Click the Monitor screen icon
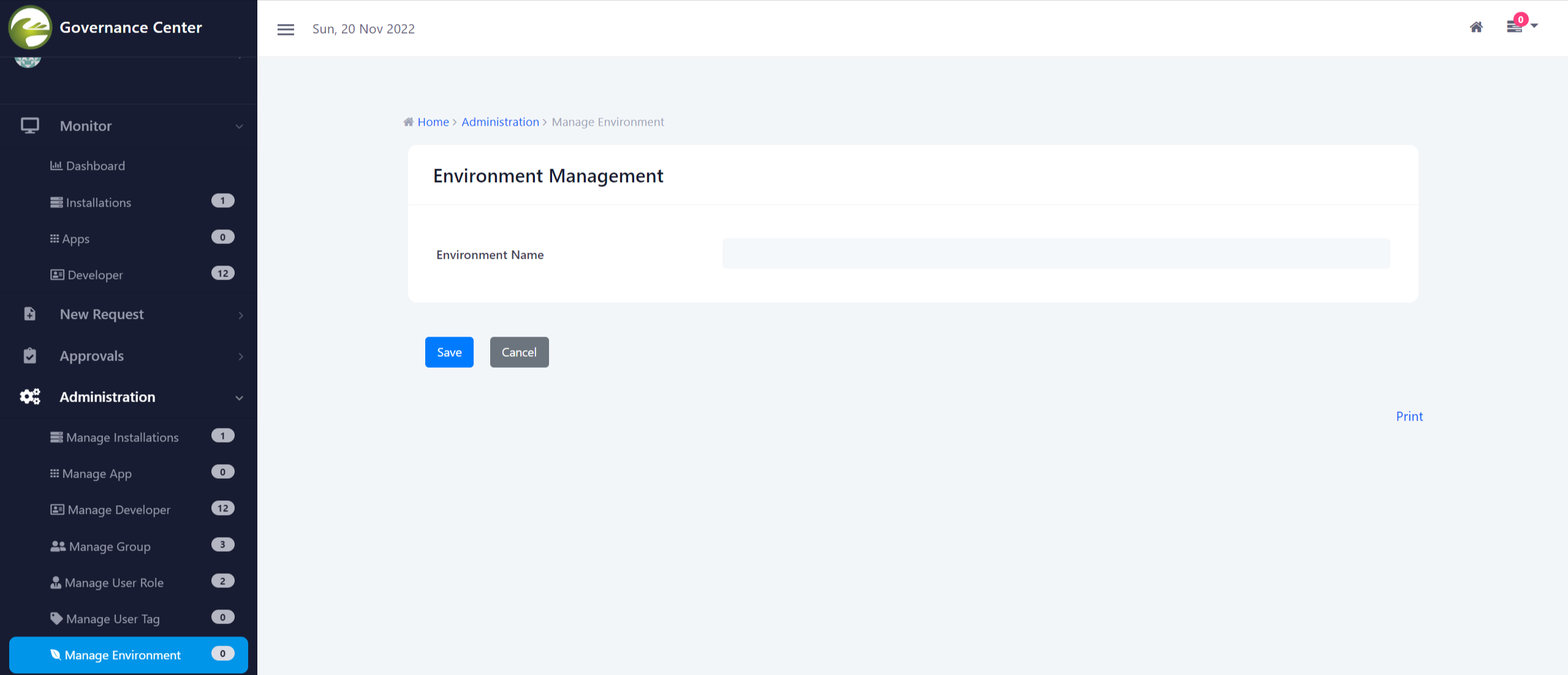Screen dimensions: 1568x675 click(x=29, y=126)
